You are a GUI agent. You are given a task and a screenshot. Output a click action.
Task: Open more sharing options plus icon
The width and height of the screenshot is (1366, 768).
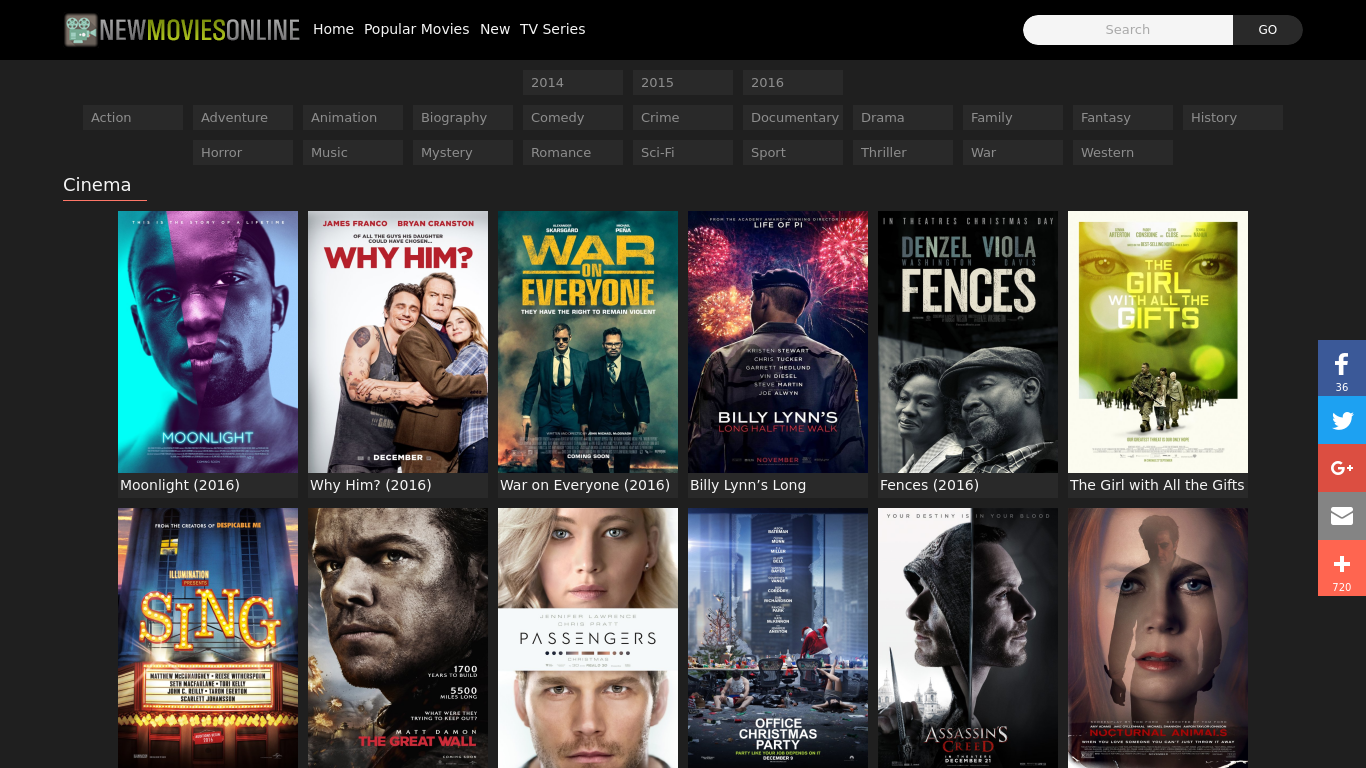1342,567
